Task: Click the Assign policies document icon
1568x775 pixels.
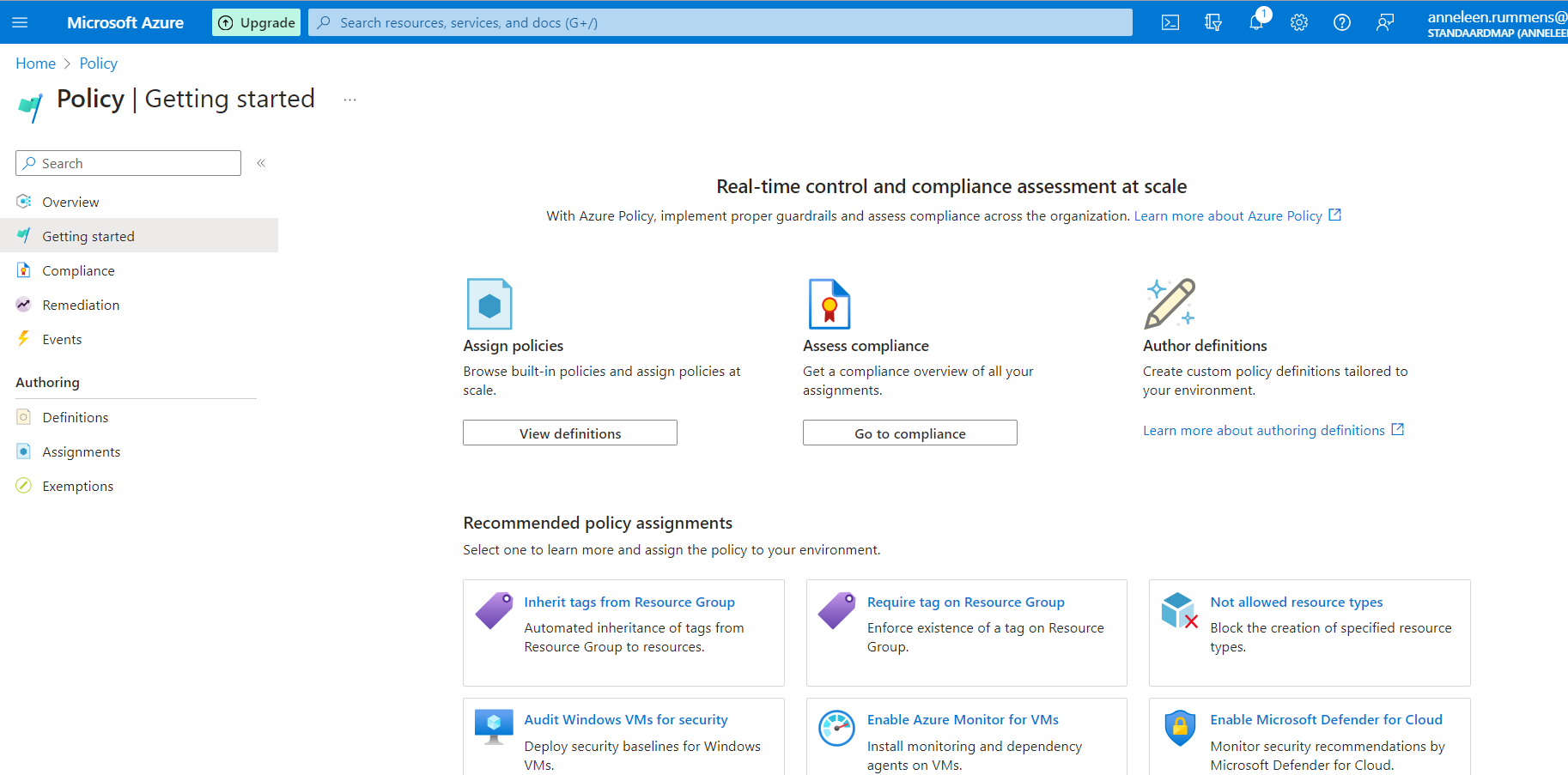Action: [489, 304]
